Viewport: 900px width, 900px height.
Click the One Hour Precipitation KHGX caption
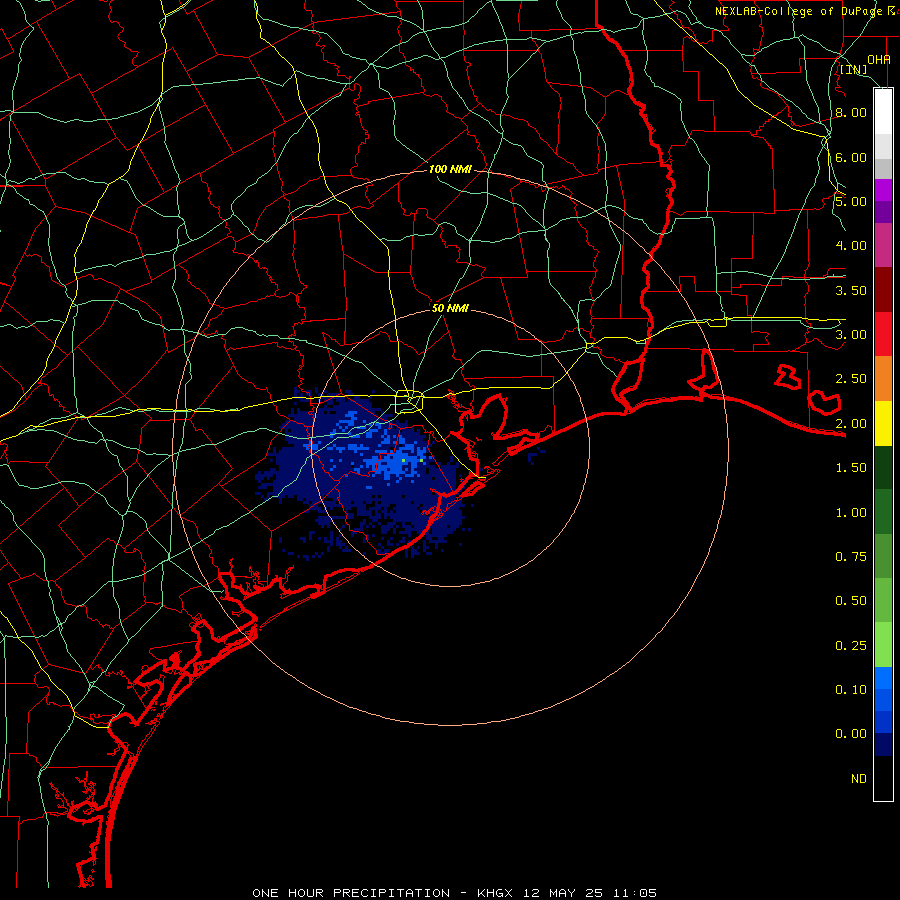click(455, 893)
